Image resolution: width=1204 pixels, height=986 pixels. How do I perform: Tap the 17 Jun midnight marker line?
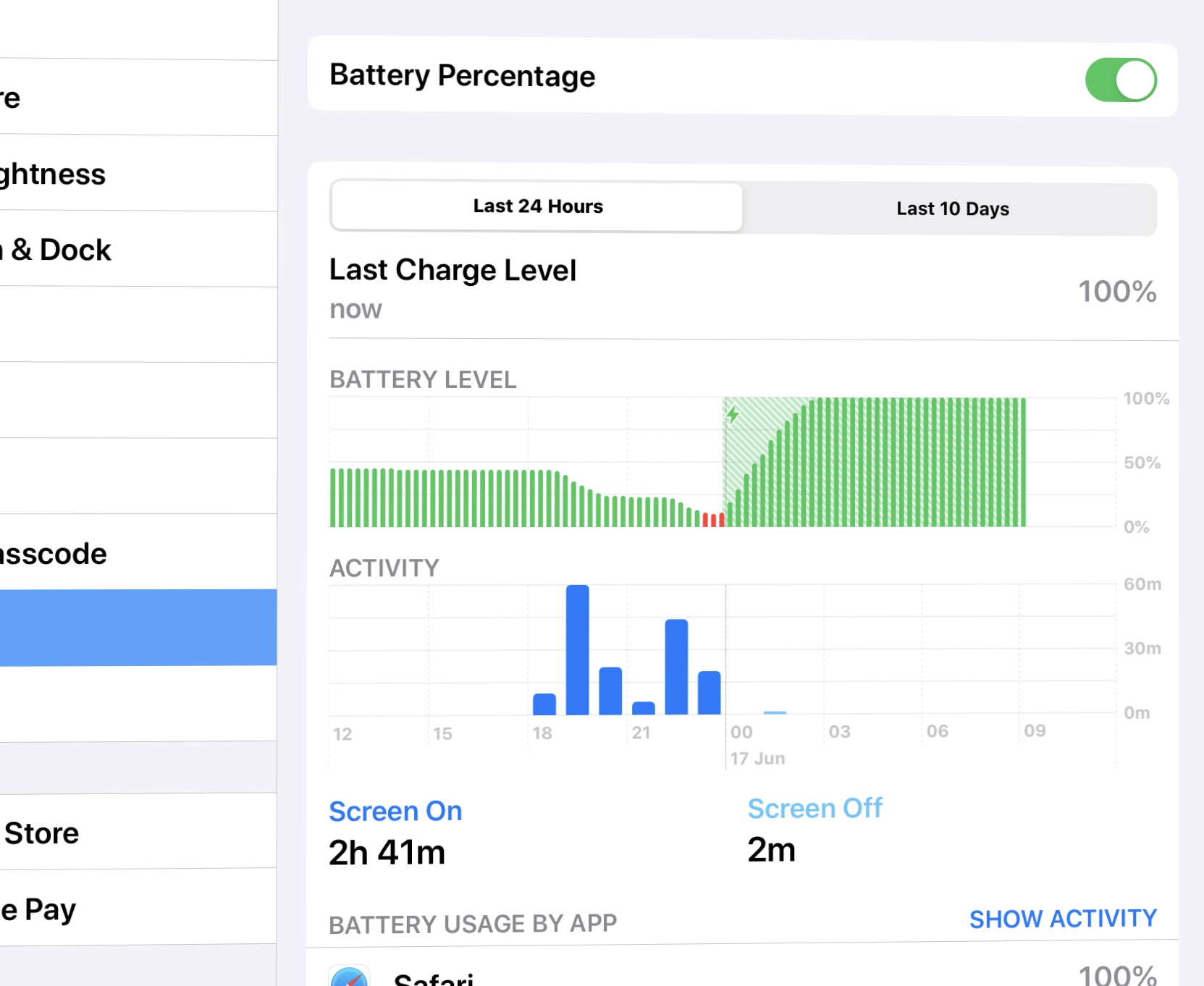tap(725, 652)
